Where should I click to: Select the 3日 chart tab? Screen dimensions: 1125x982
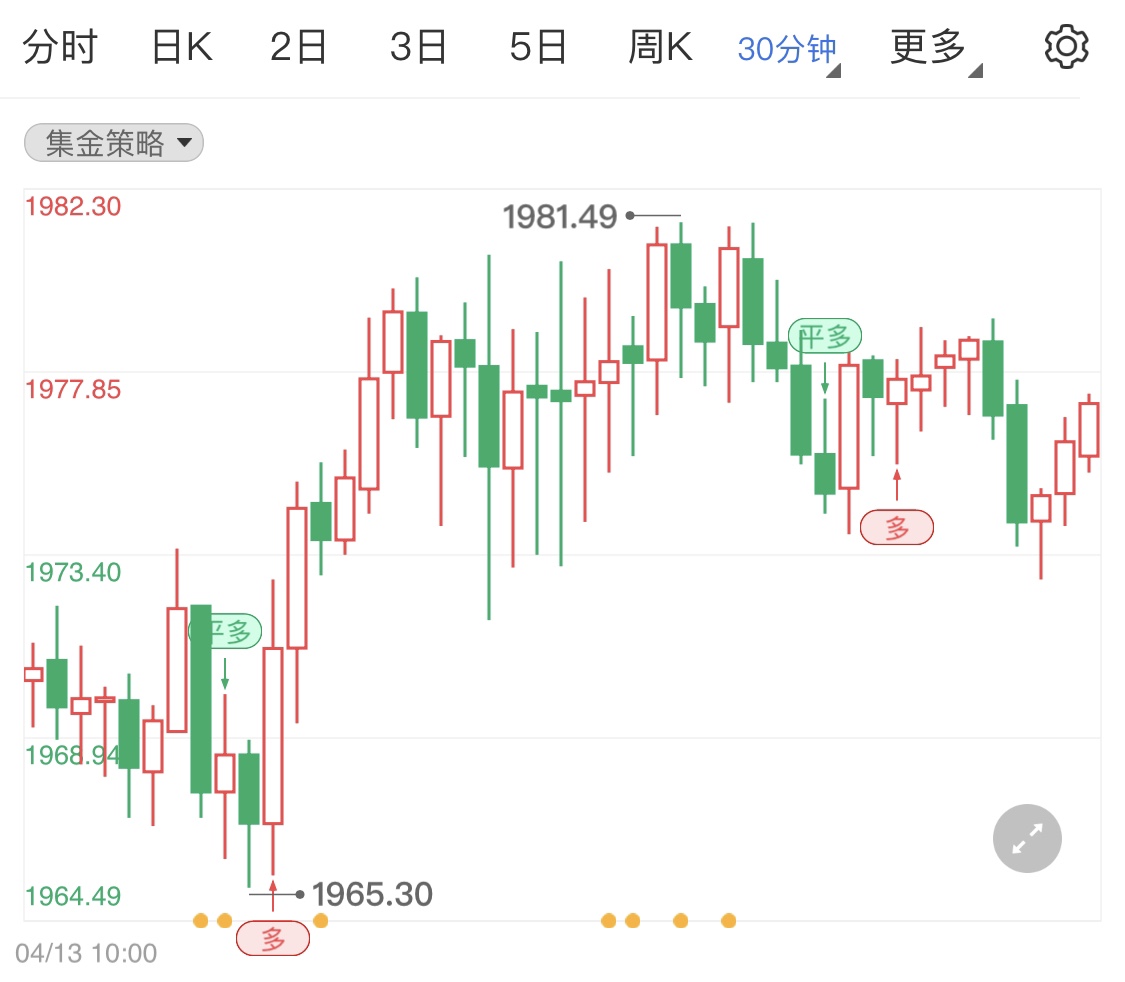click(418, 47)
